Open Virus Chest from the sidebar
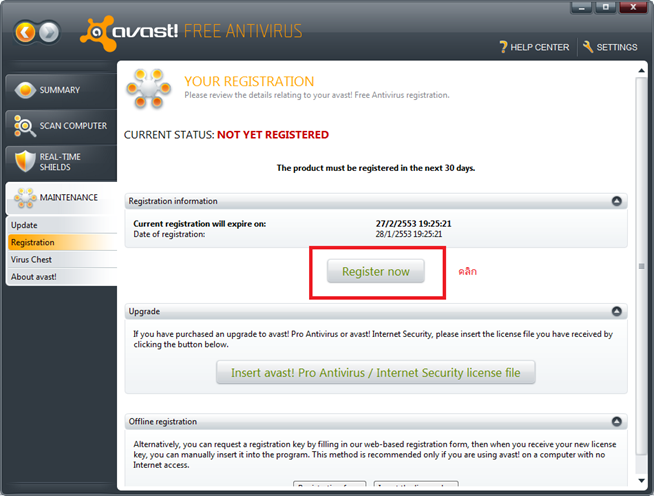 click(31, 259)
